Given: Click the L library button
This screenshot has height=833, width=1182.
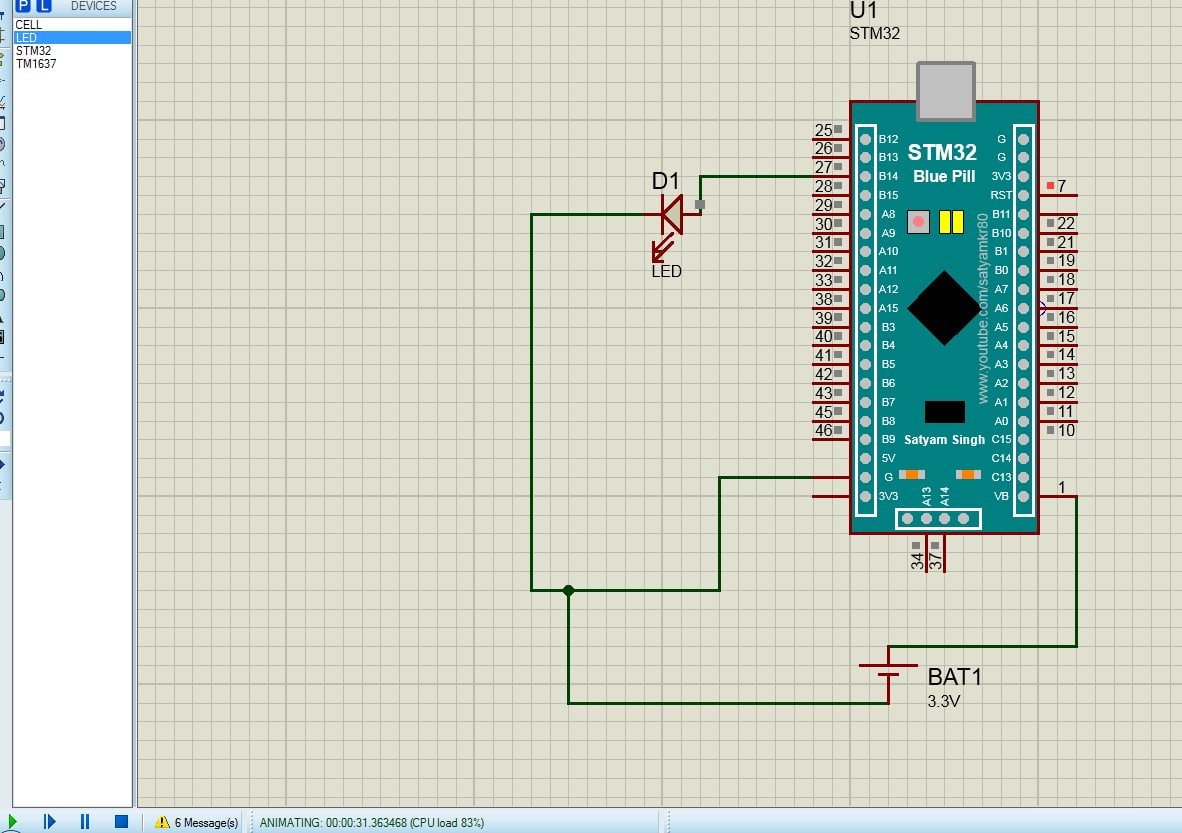Looking at the screenshot, I should [44, 5].
